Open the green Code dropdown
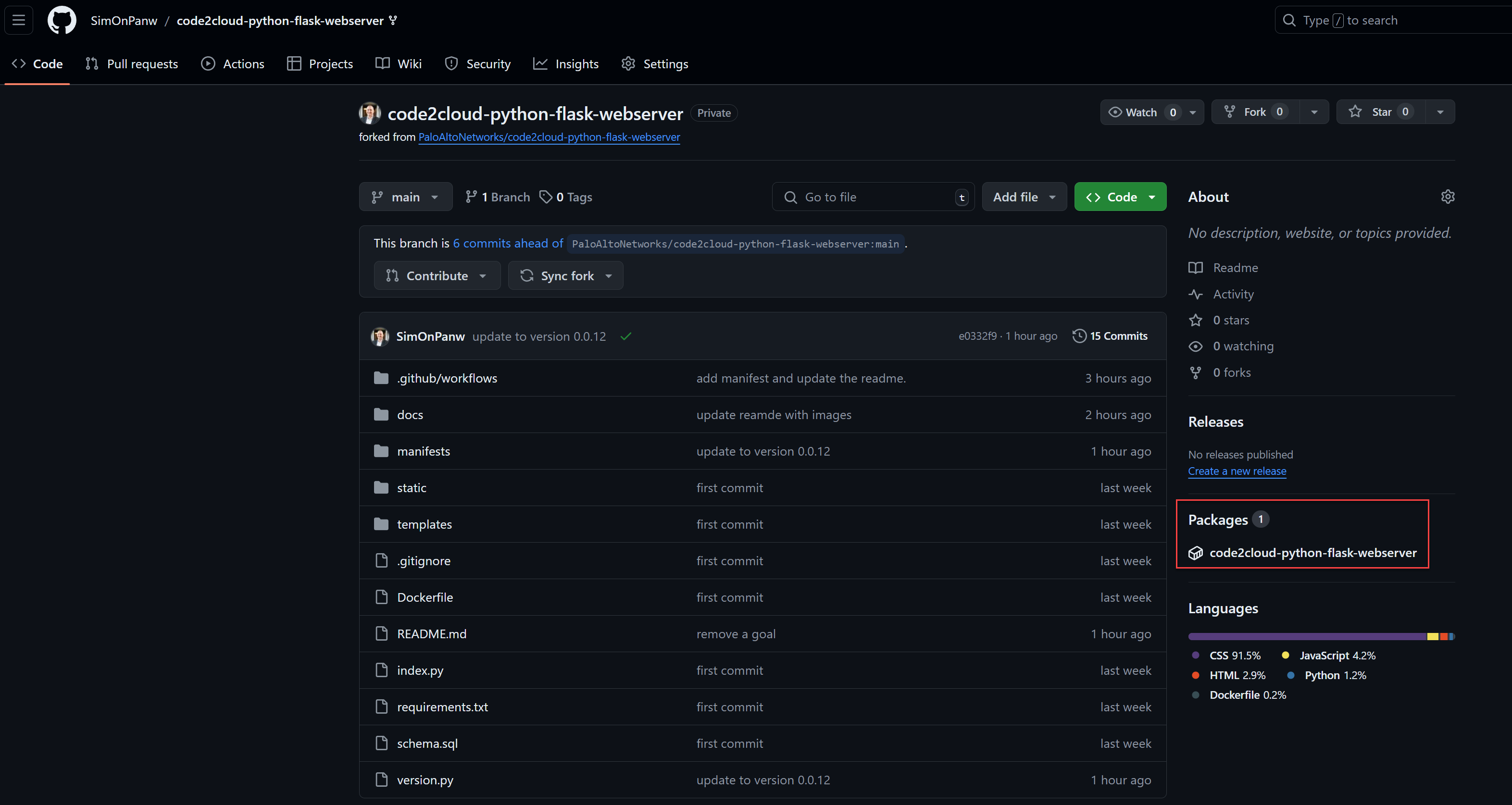This screenshot has width=1512, height=805. [x=1120, y=197]
